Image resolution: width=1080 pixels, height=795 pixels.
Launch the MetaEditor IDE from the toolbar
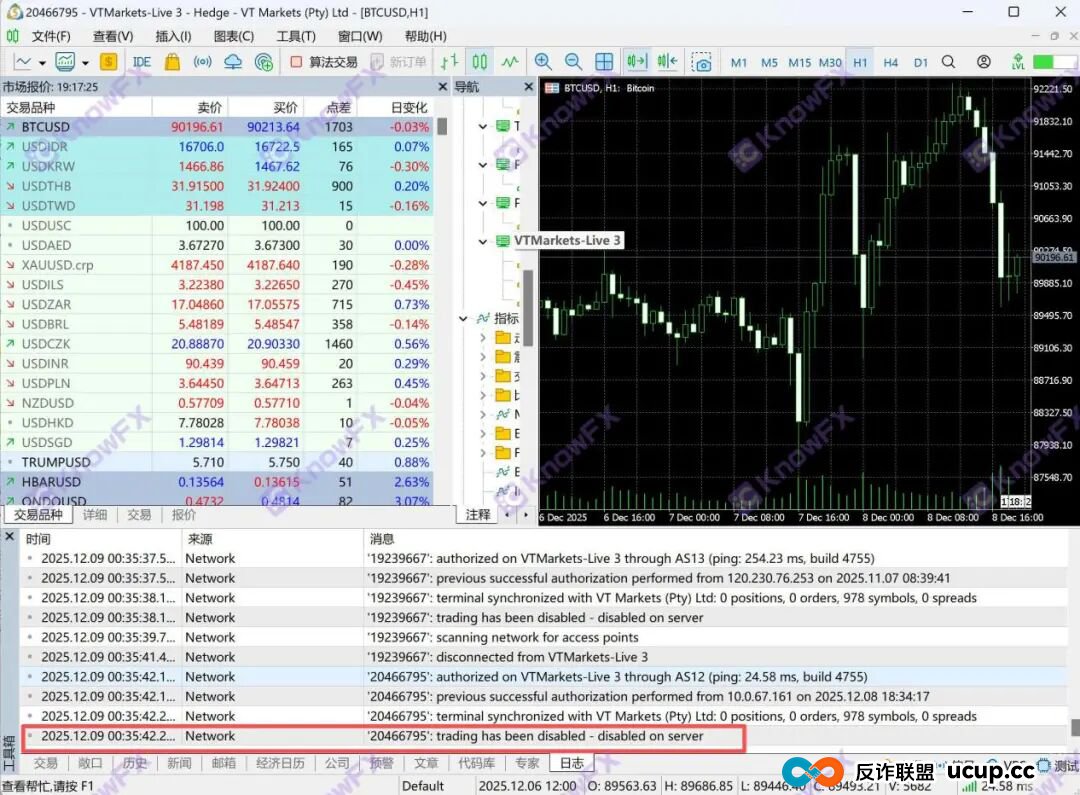[x=143, y=62]
